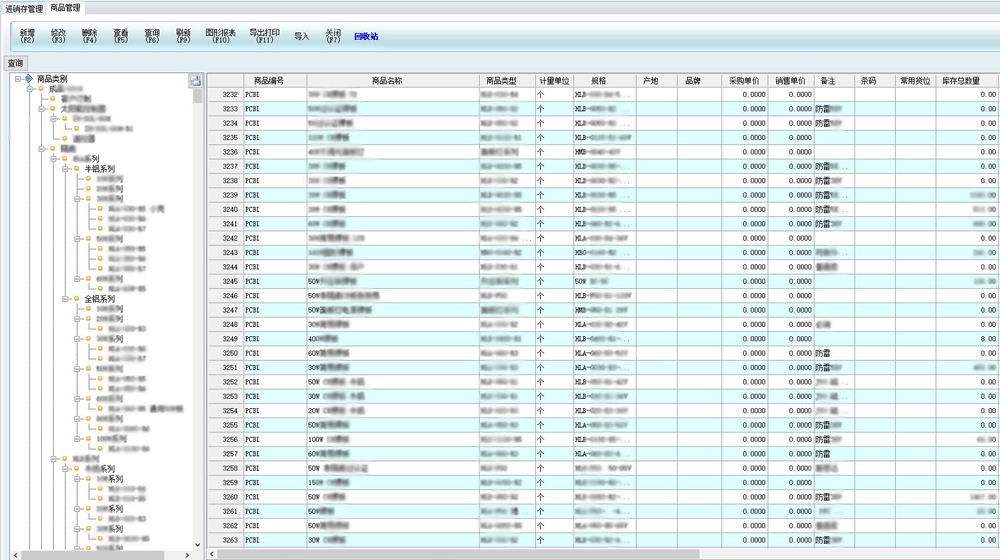Collapse the 商品类别 root tree node
Viewport: 1000px width, 560px height.
tap(18, 79)
